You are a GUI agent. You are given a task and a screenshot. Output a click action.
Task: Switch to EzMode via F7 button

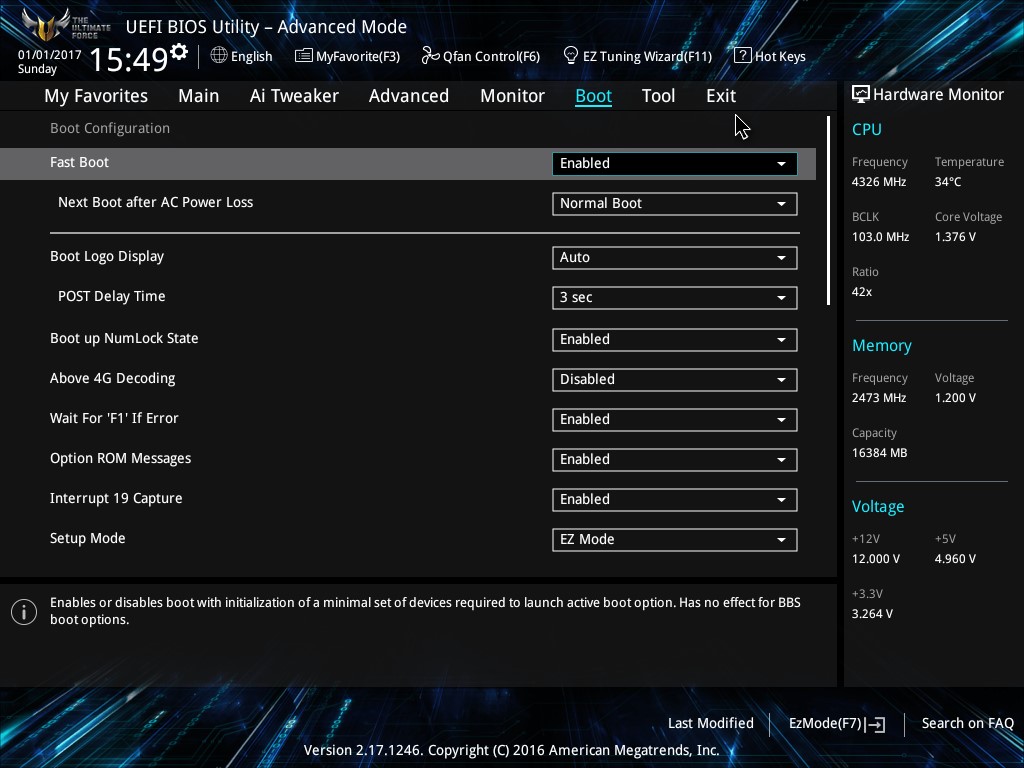click(x=836, y=723)
